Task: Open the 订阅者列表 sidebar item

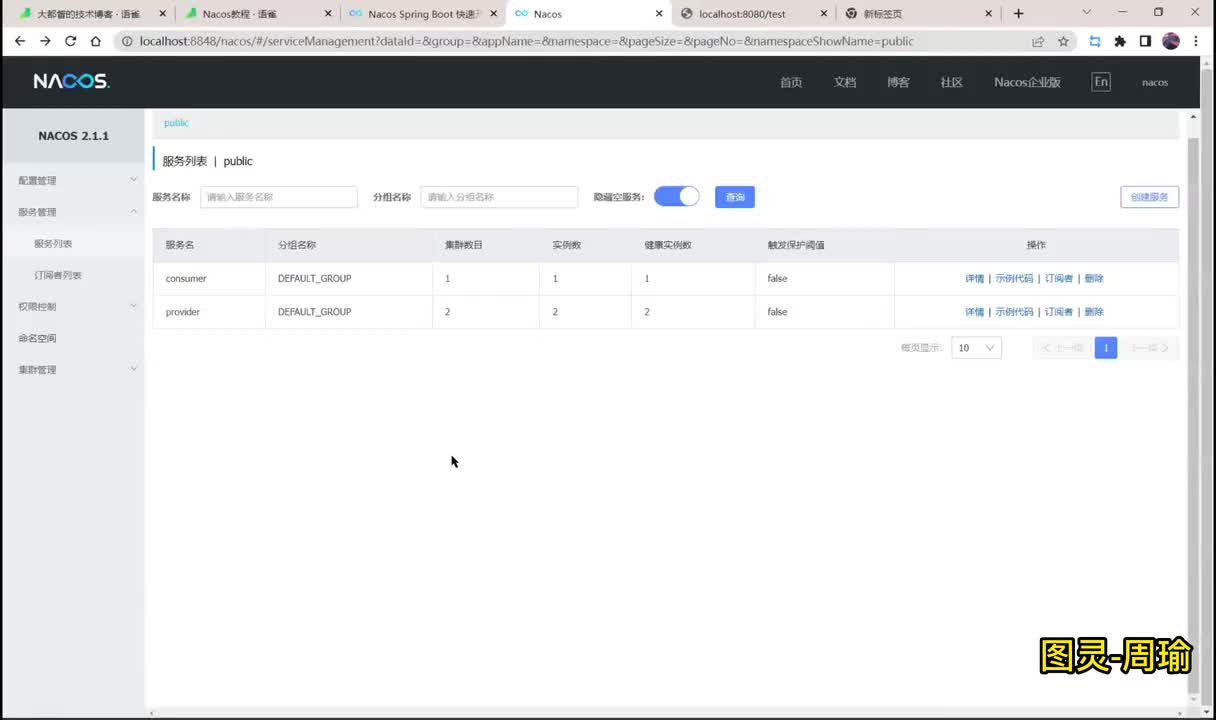Action: [58, 275]
